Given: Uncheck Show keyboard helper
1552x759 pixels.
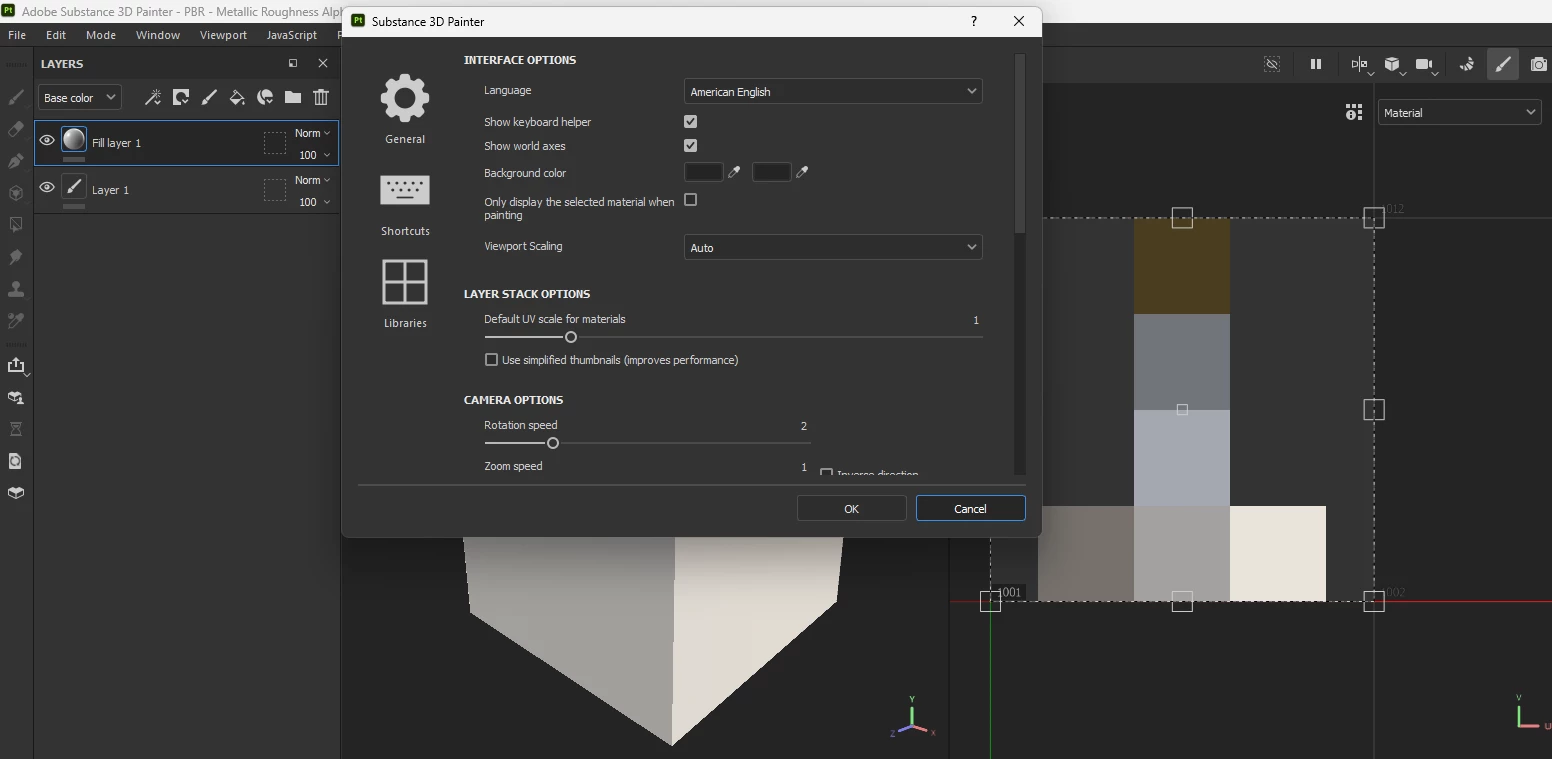Looking at the screenshot, I should 690,121.
